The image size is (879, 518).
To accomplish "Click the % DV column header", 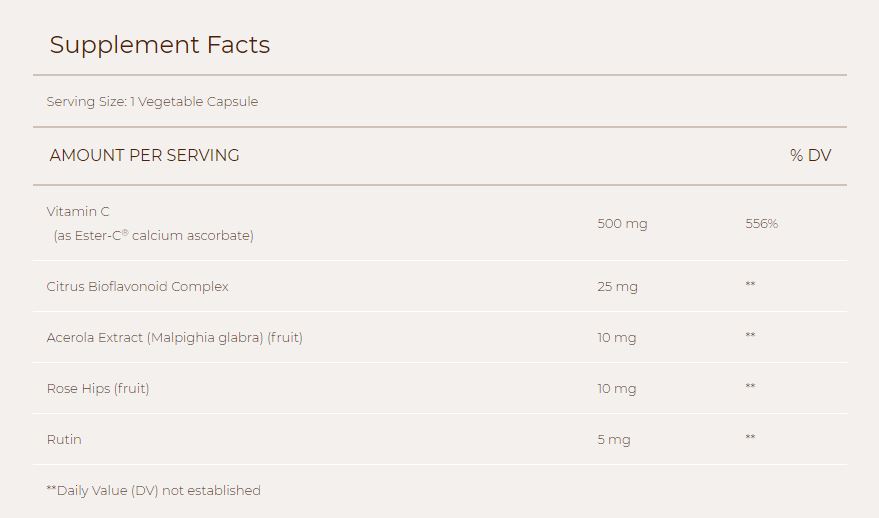I will pos(810,156).
